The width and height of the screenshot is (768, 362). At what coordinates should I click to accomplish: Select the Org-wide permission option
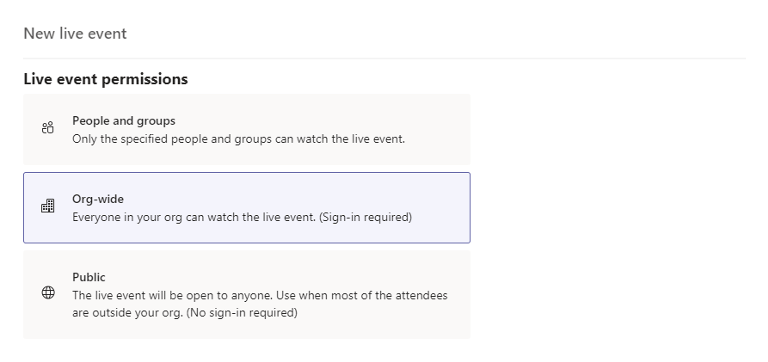click(x=246, y=208)
